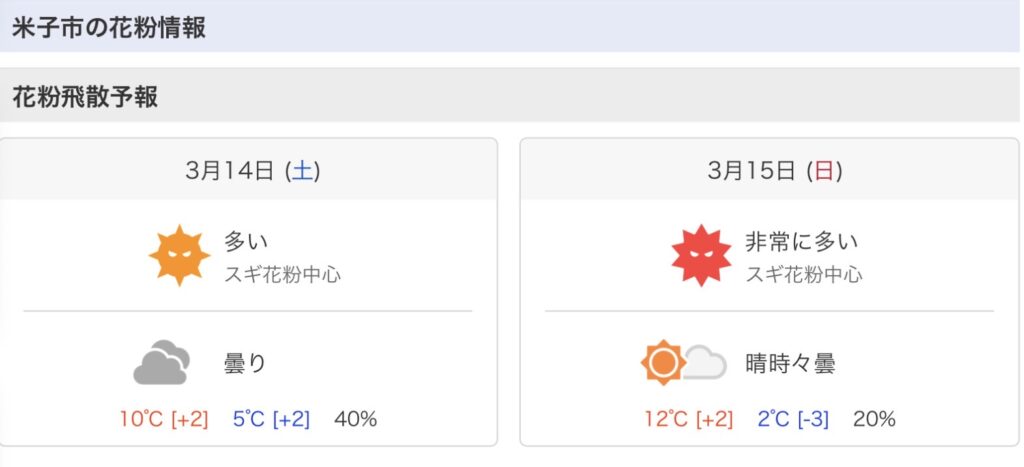Image resolution: width=1024 pixels, height=467 pixels.
Task: Click the gray cloudy weather icon
Action: (x=161, y=363)
